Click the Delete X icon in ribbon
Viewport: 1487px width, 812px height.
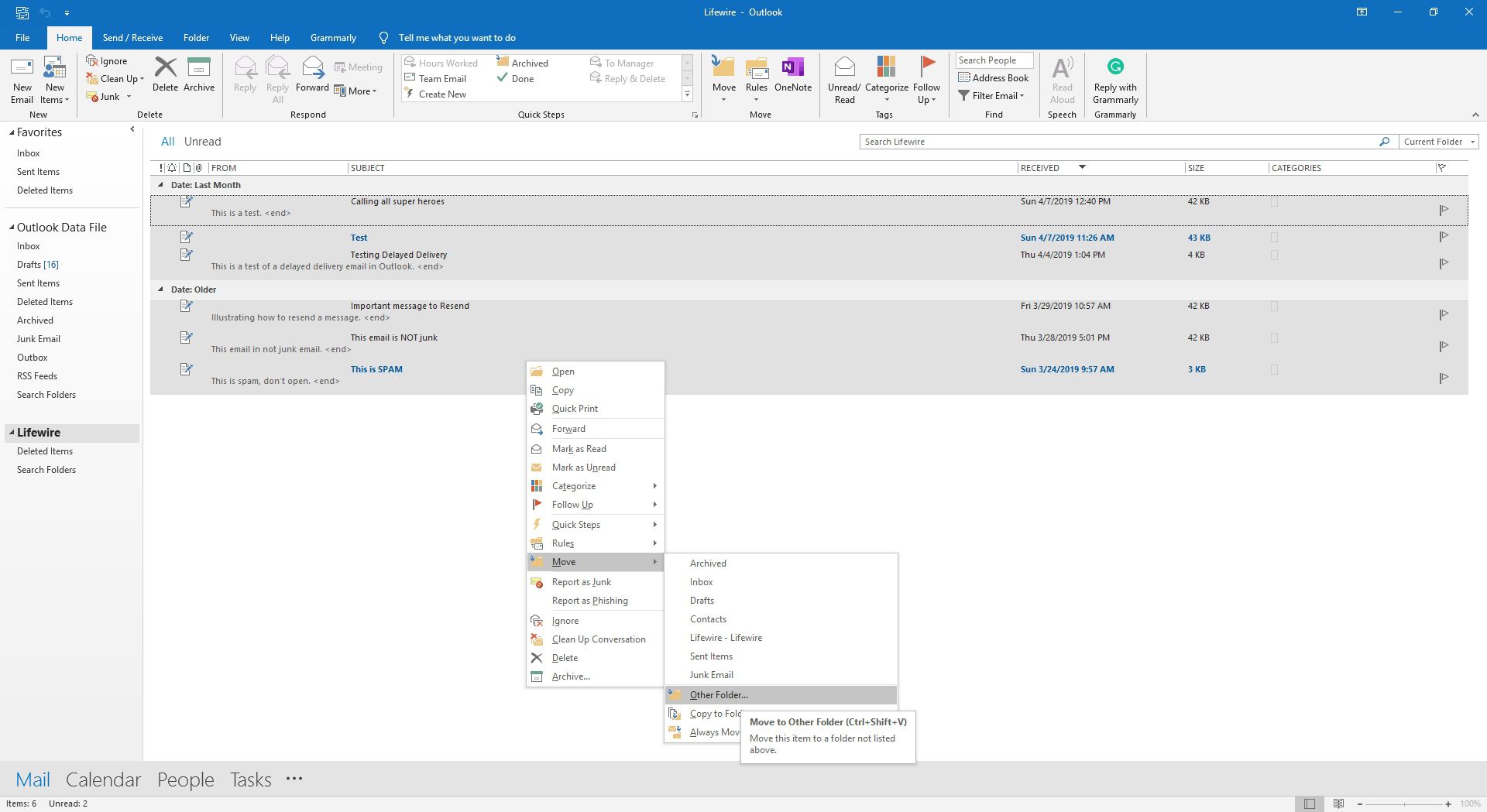pos(165,67)
